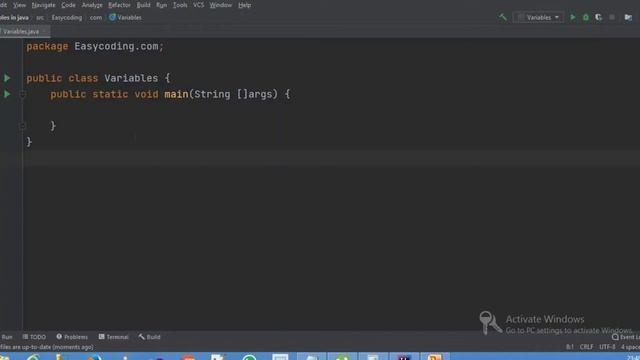
Task: Click the com breadcrumb
Action: point(96,18)
